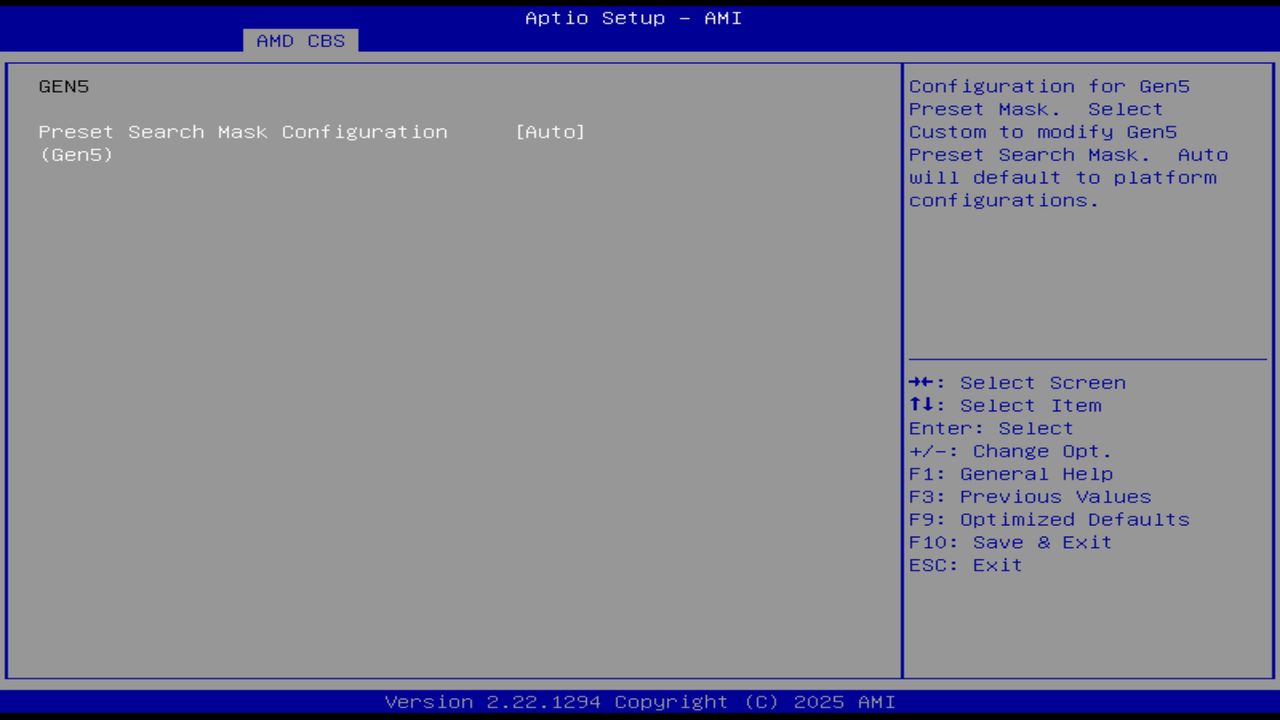Select the Preset Search Mask Configuration option
1280x720 pixels.
click(x=242, y=131)
